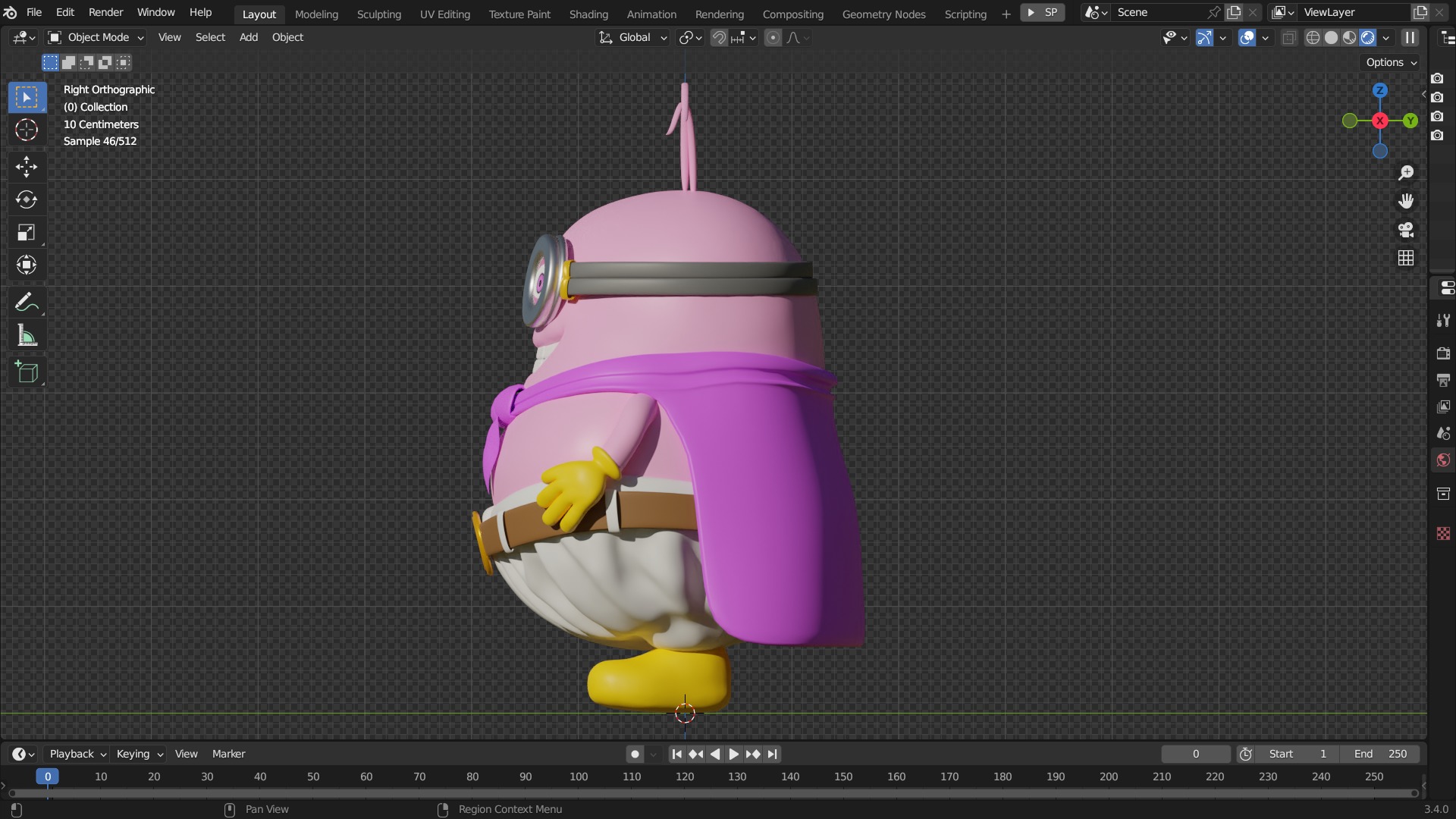
Task: Pause the viewport render preview
Action: pos(1410,37)
